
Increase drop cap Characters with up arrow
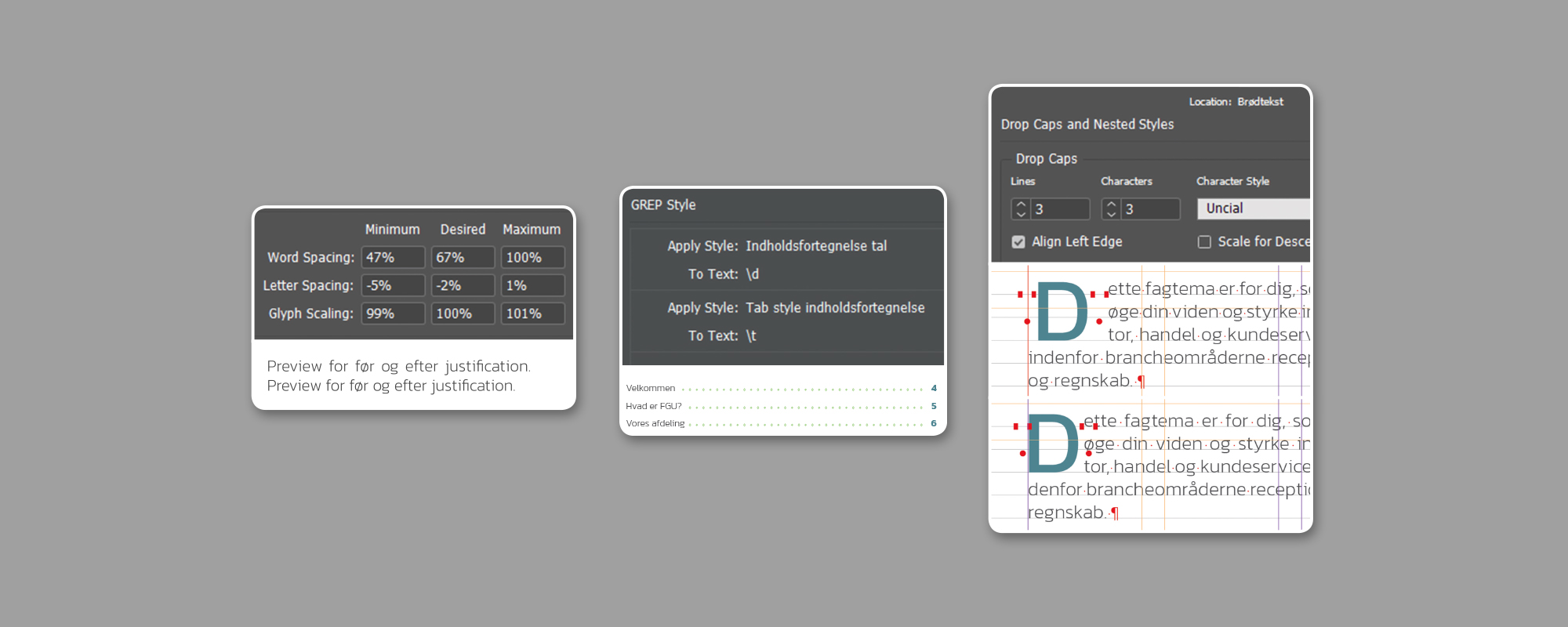pyautogui.click(x=1111, y=205)
